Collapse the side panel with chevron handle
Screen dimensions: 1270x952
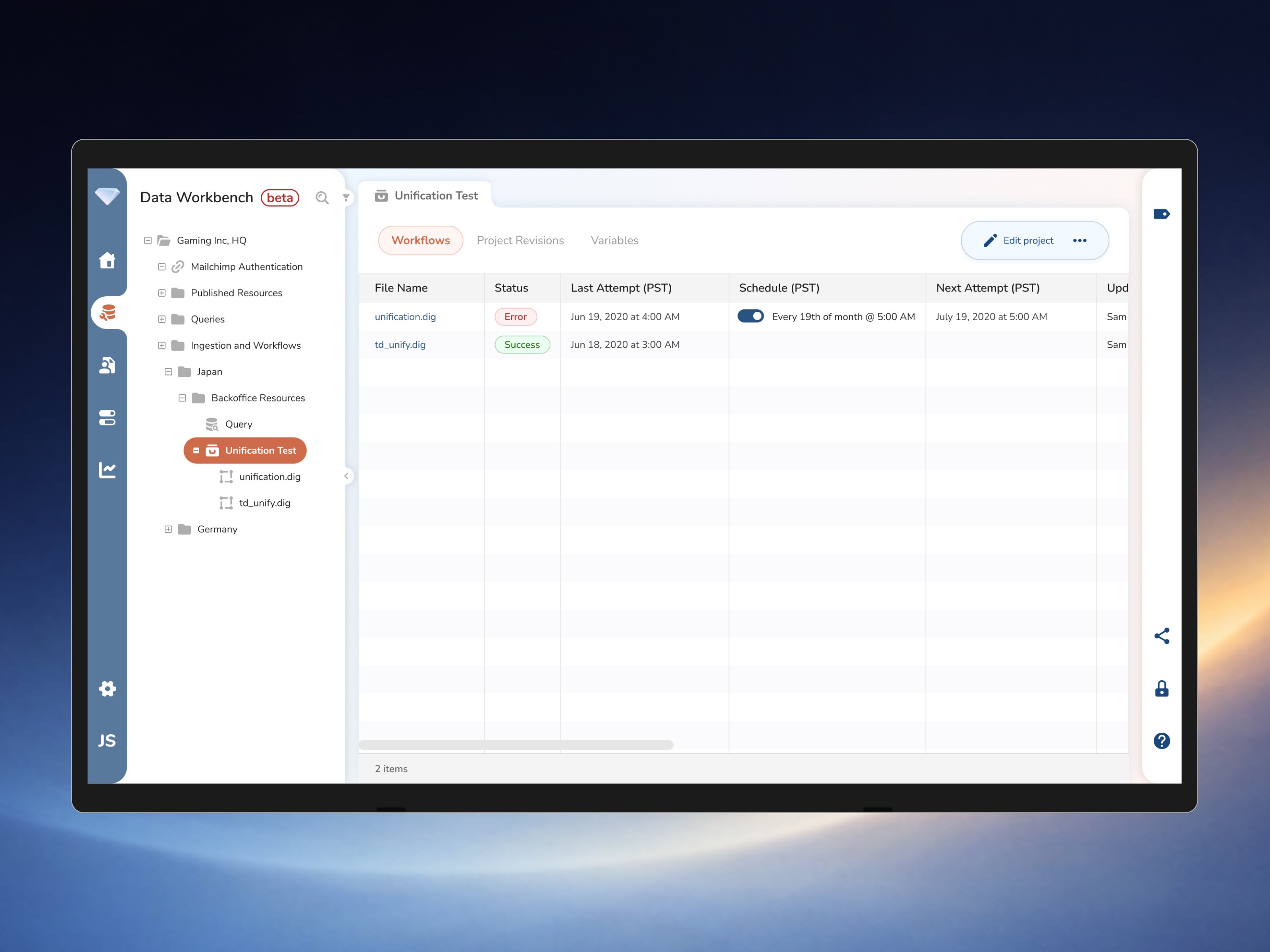coord(346,476)
